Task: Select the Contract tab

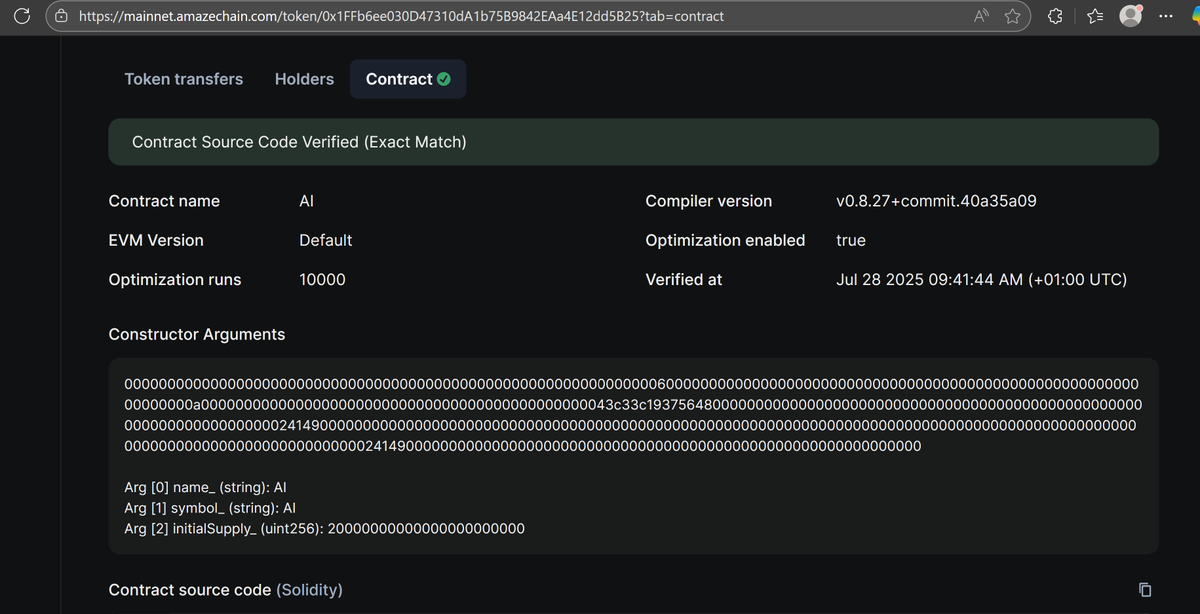Action: (x=408, y=79)
